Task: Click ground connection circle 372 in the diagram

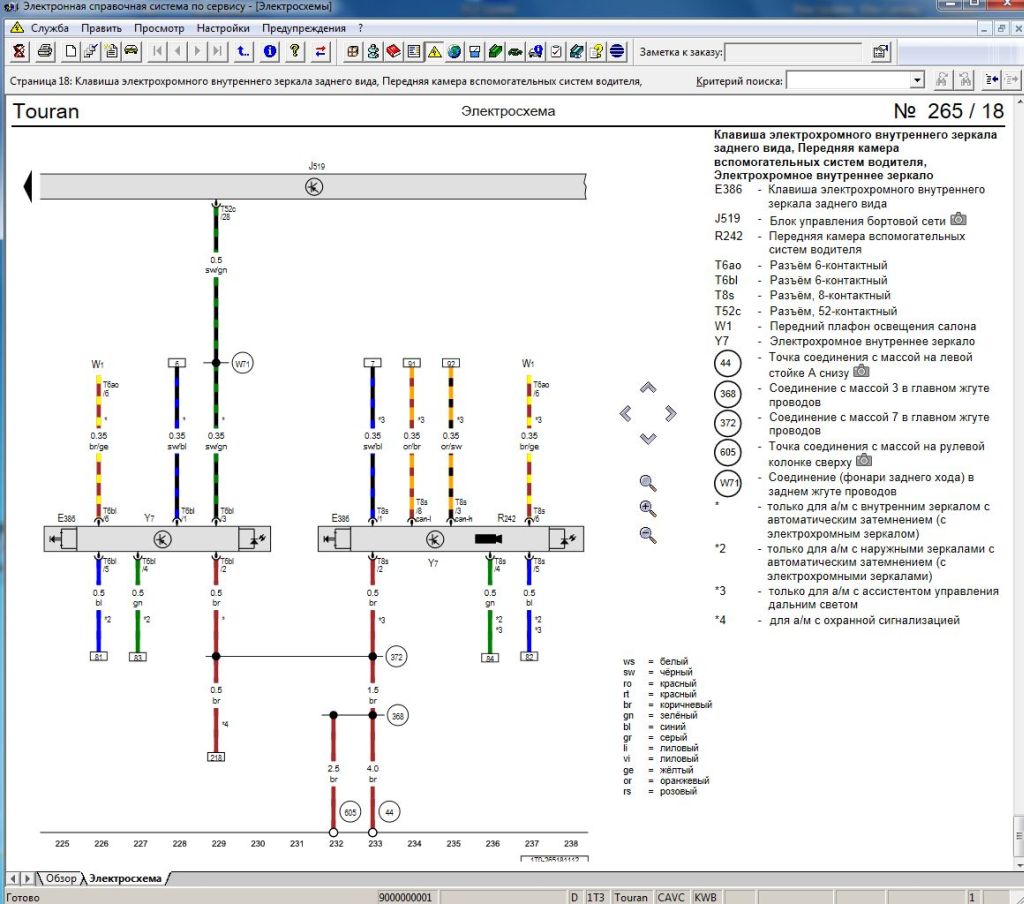Action: [396, 656]
